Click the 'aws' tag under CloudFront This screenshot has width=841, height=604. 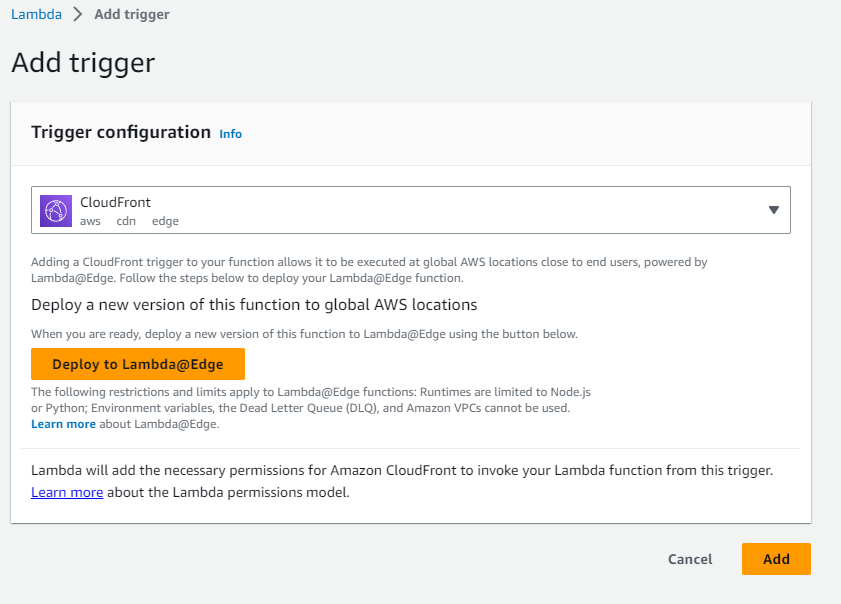pos(90,221)
